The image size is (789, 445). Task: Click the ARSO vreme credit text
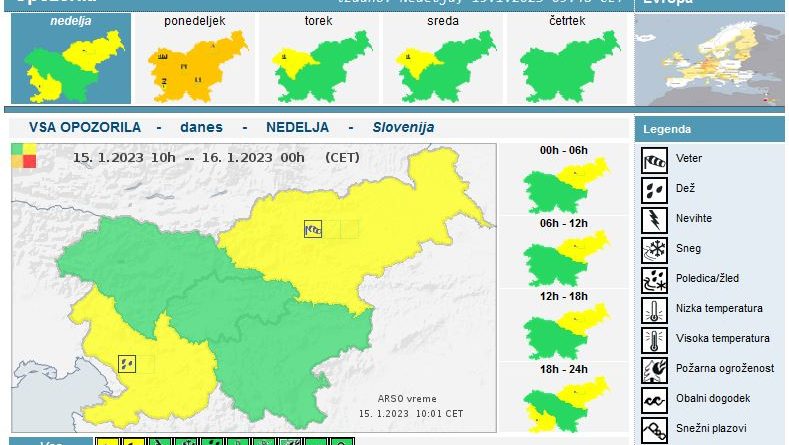(x=407, y=399)
